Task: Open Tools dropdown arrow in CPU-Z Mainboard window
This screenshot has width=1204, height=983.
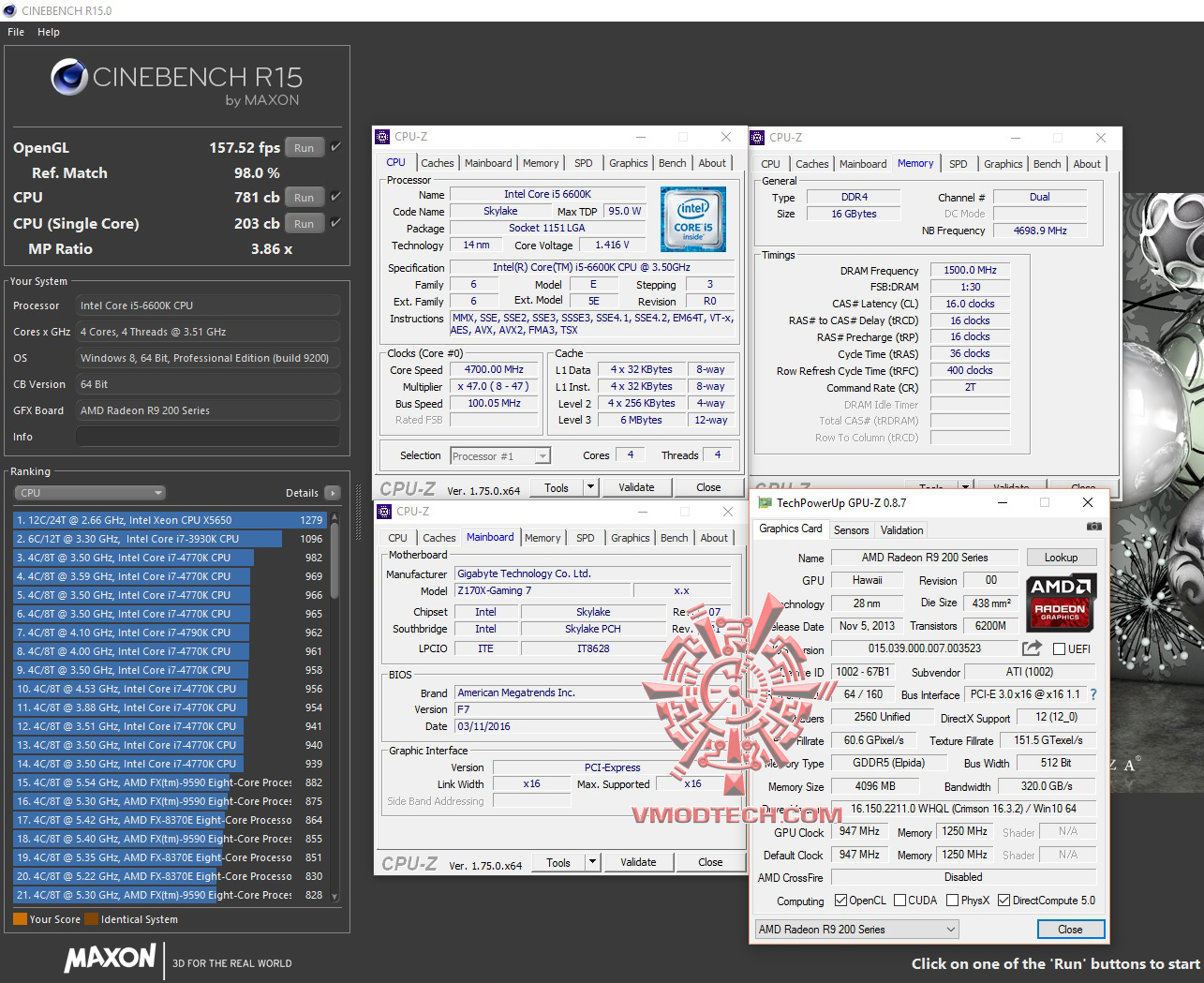Action: tap(592, 862)
